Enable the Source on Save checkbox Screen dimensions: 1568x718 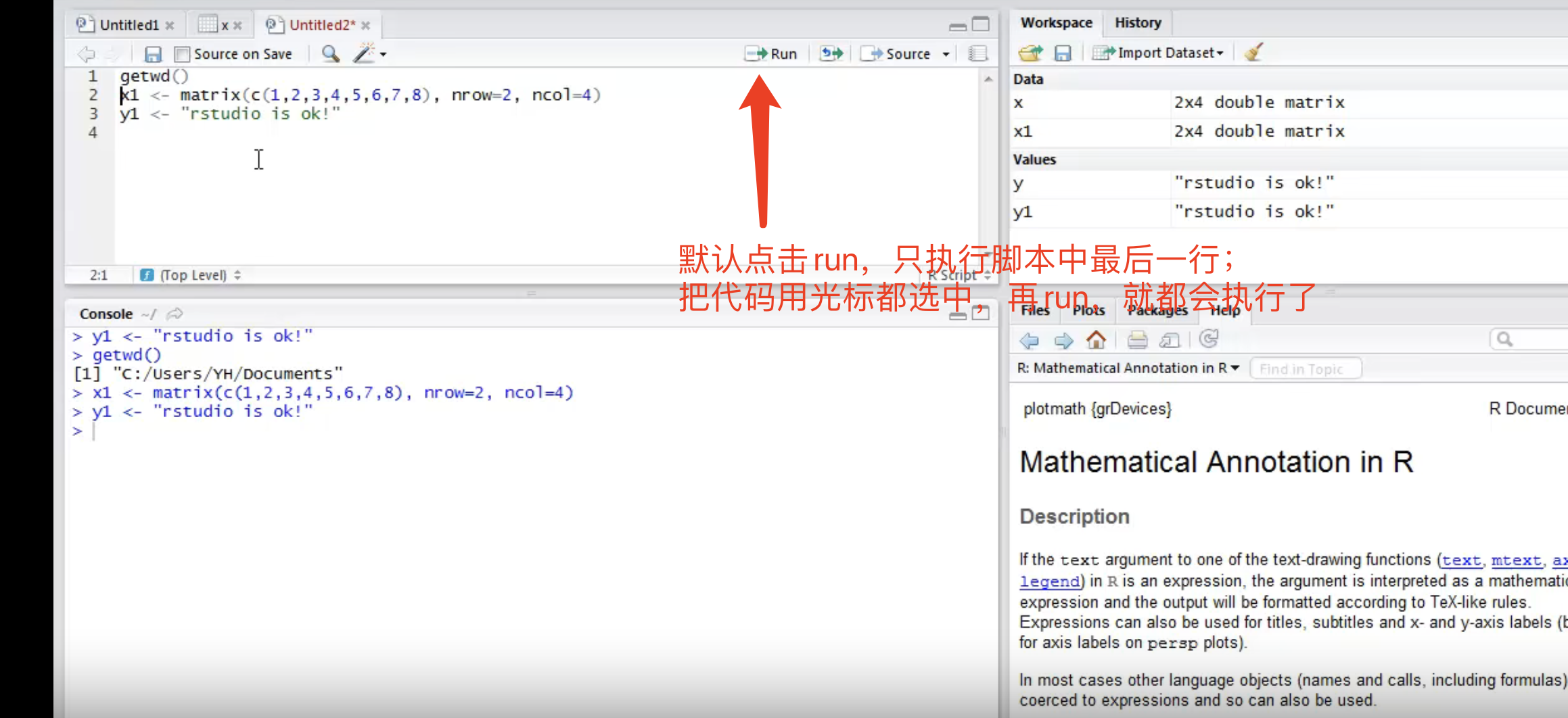click(181, 53)
